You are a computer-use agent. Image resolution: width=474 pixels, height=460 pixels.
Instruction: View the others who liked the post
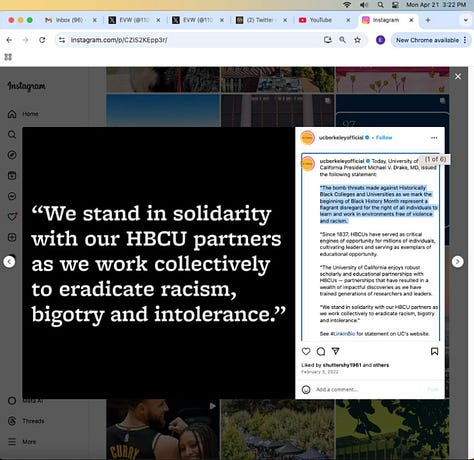click(380, 365)
